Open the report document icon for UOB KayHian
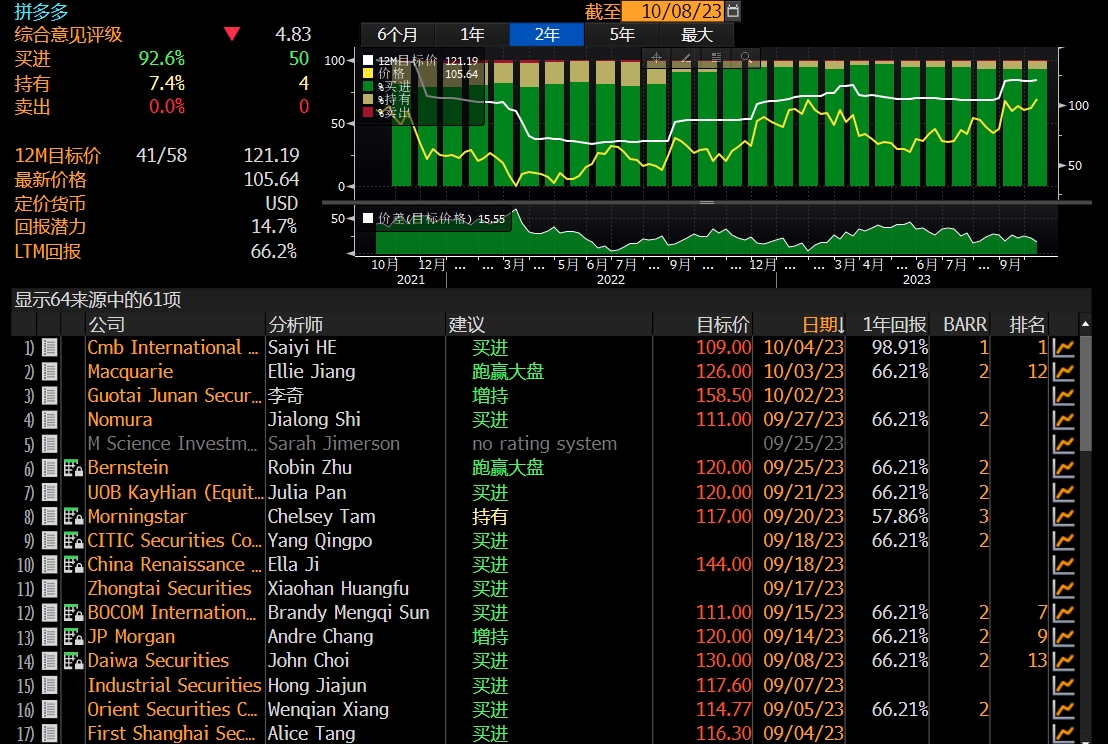The width and height of the screenshot is (1108, 744). tap(49, 492)
